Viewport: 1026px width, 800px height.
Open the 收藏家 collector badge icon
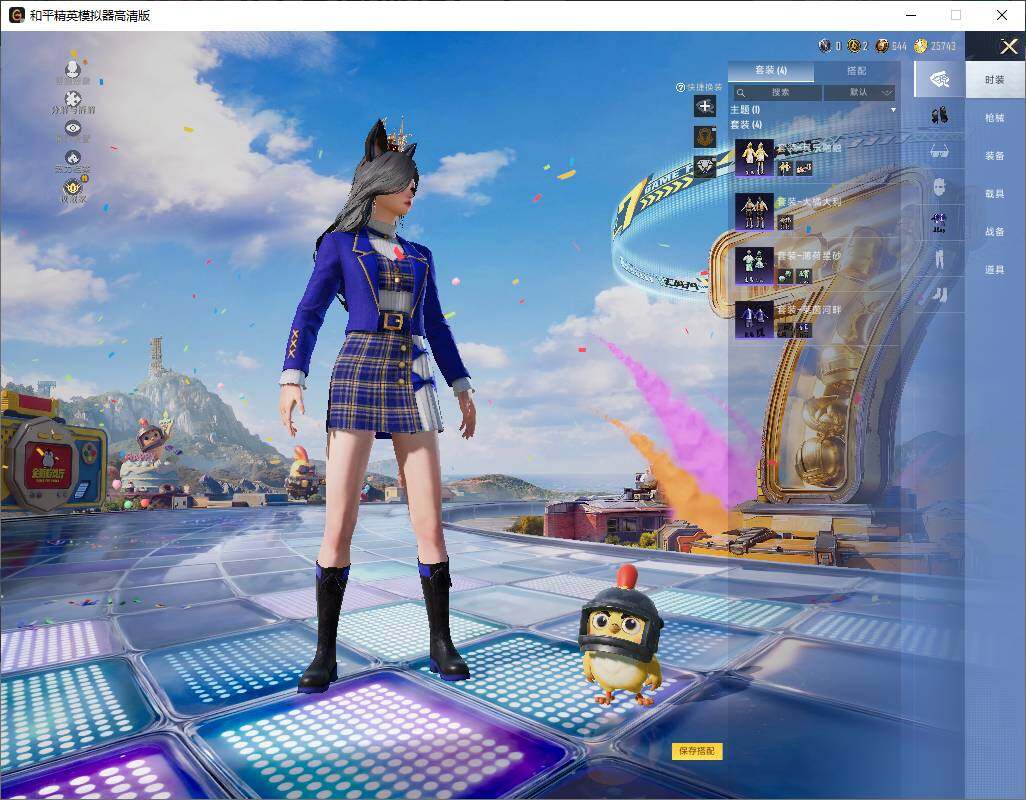click(73, 187)
